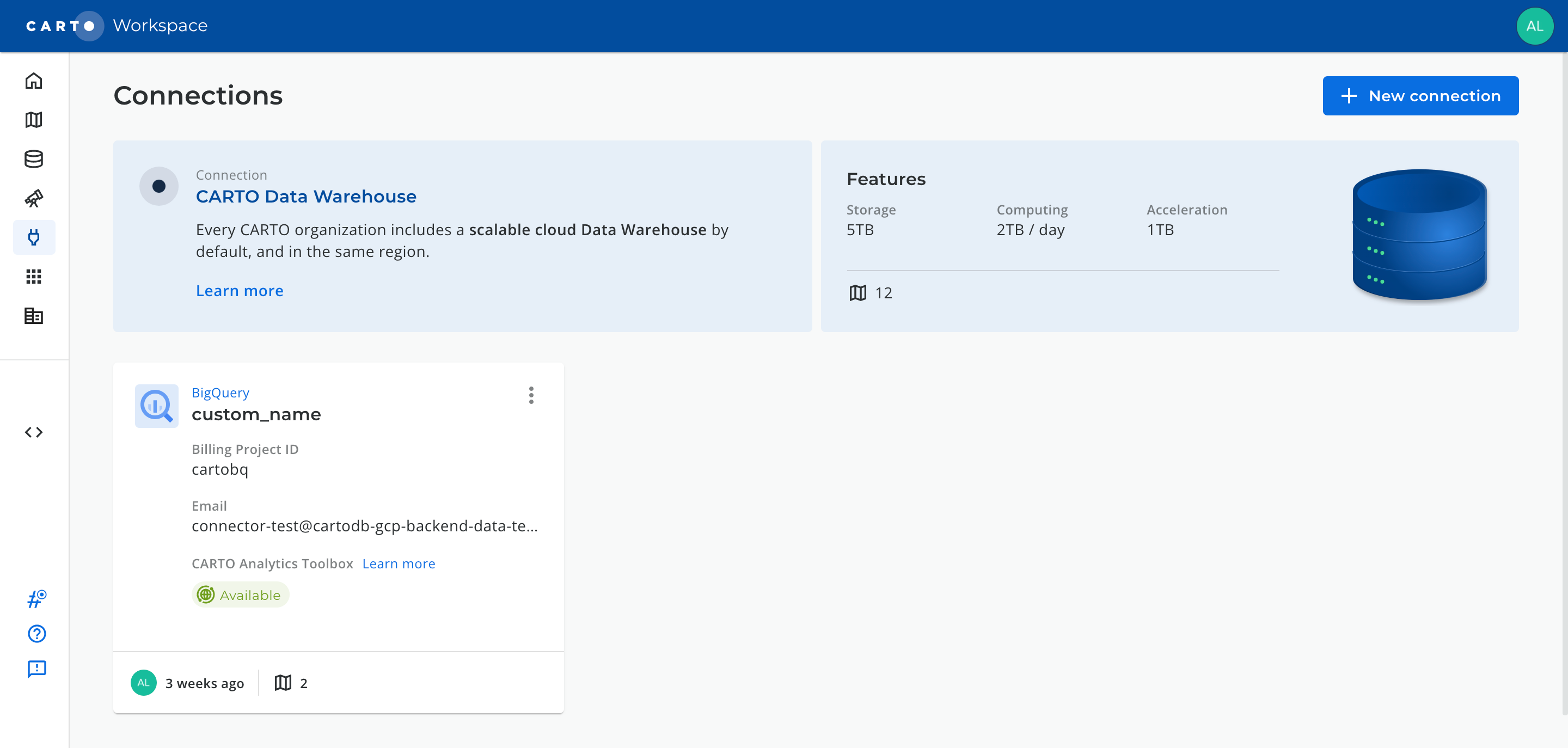This screenshot has width=1568, height=748.
Task: Click the CARTO Analytics Toolbox label
Action: (272, 563)
